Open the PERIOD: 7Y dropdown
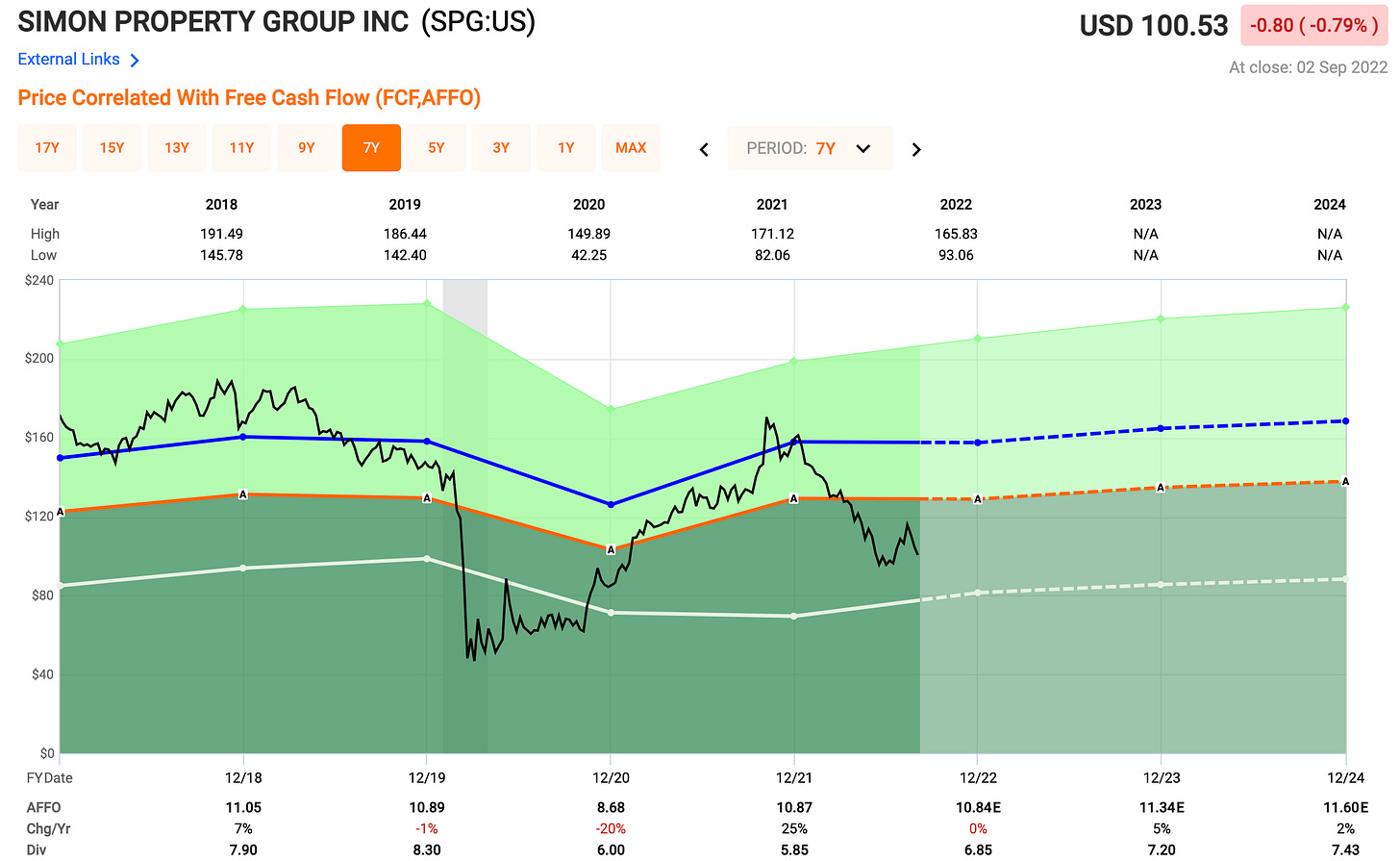The image size is (1400, 861). pyautogui.click(x=810, y=148)
